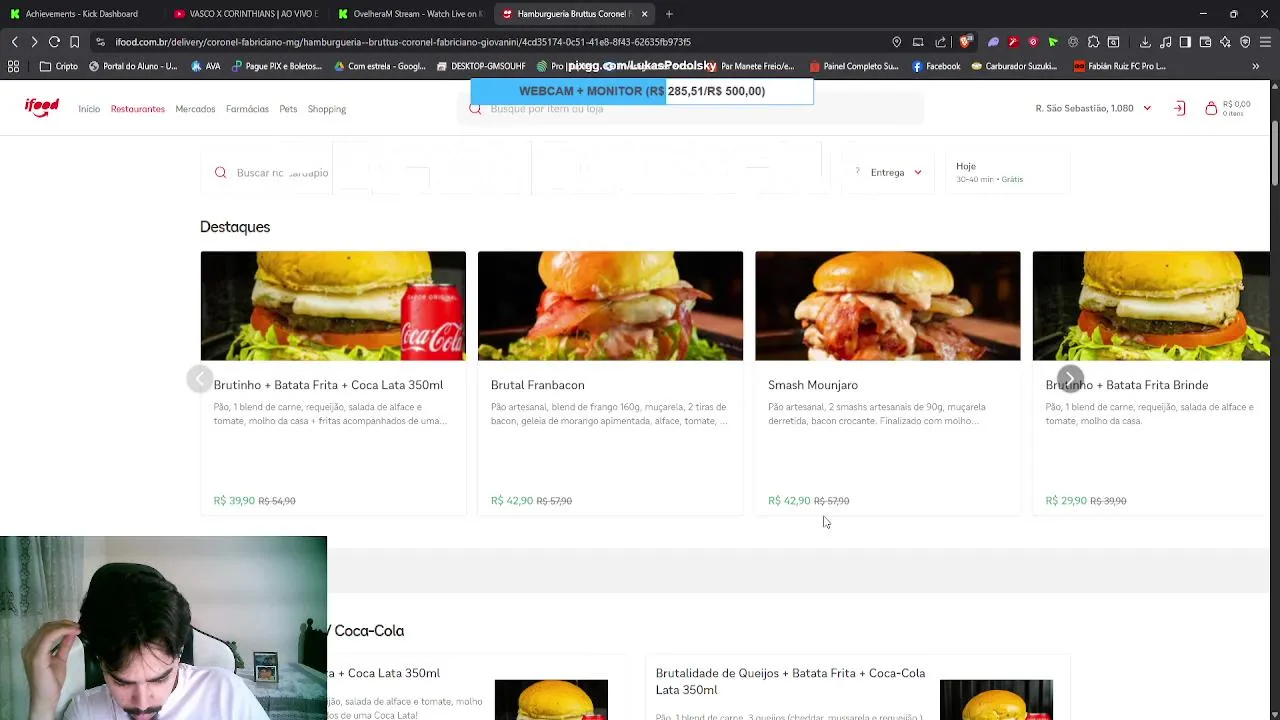Open the Portal do Aluno bookmark
Viewport: 1280px width, 720px height.
(133, 66)
